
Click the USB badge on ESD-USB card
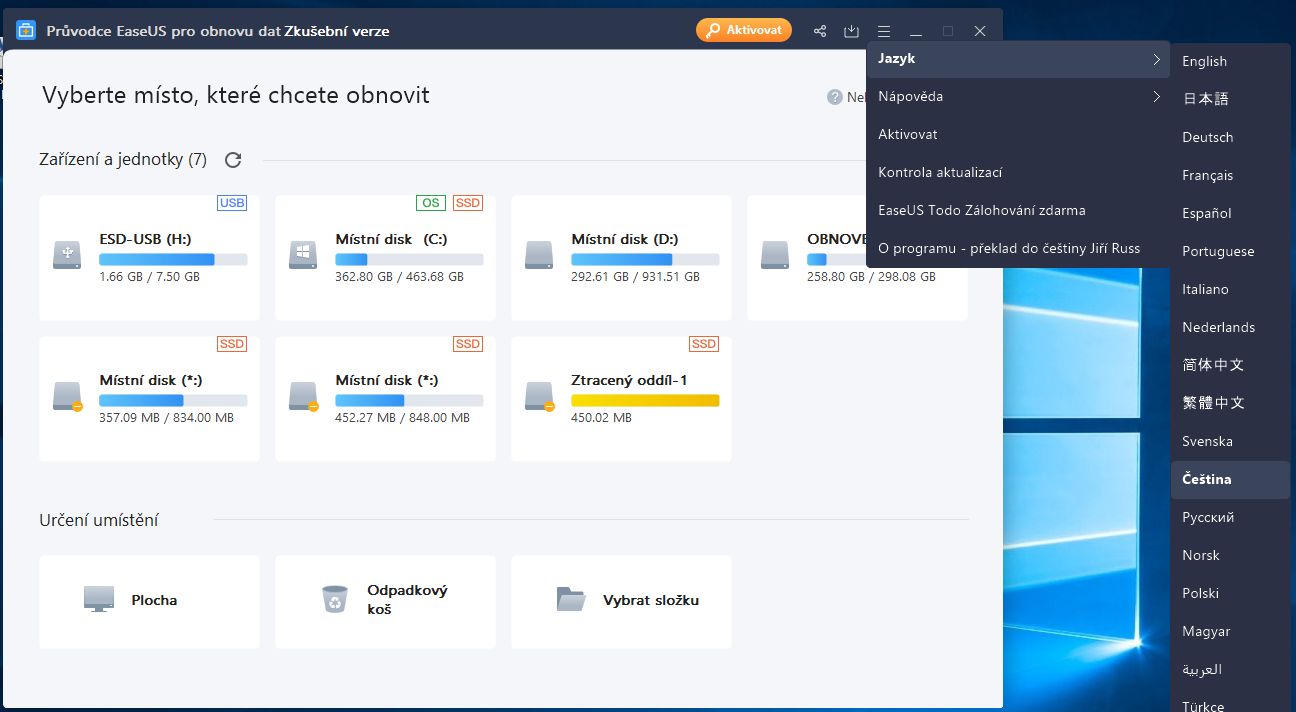pyautogui.click(x=232, y=203)
